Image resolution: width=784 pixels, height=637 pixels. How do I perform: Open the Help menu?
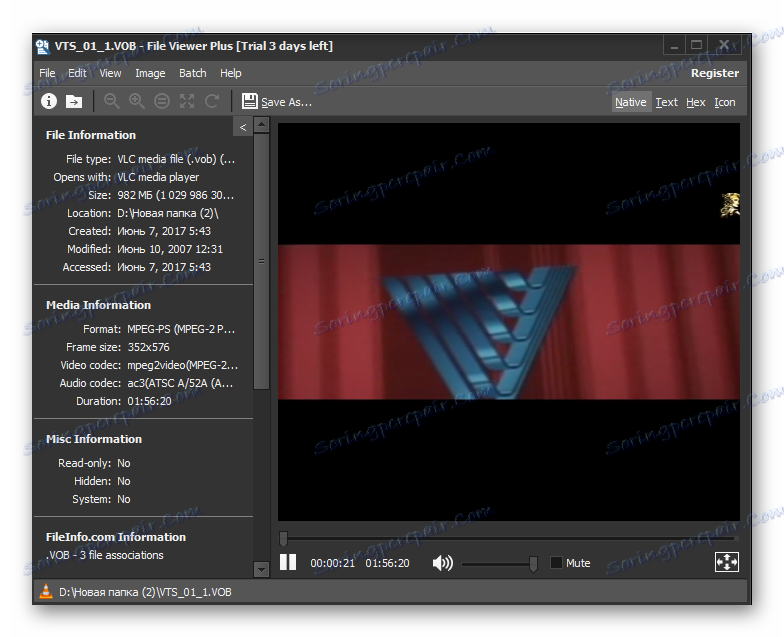pos(230,73)
